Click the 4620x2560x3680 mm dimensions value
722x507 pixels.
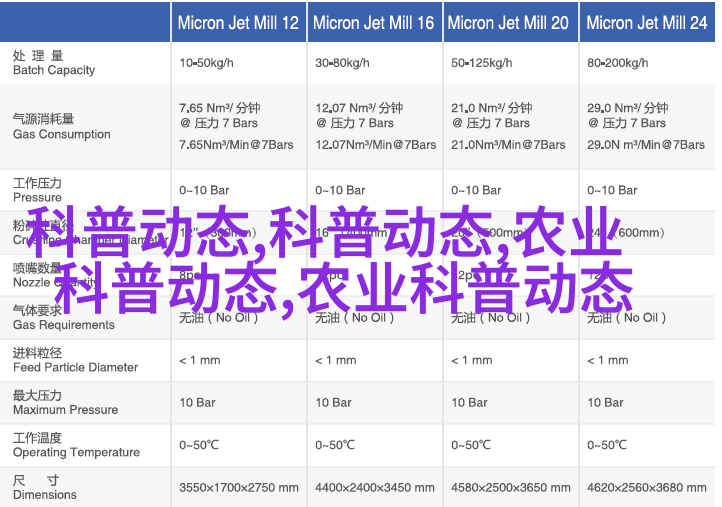click(646, 488)
